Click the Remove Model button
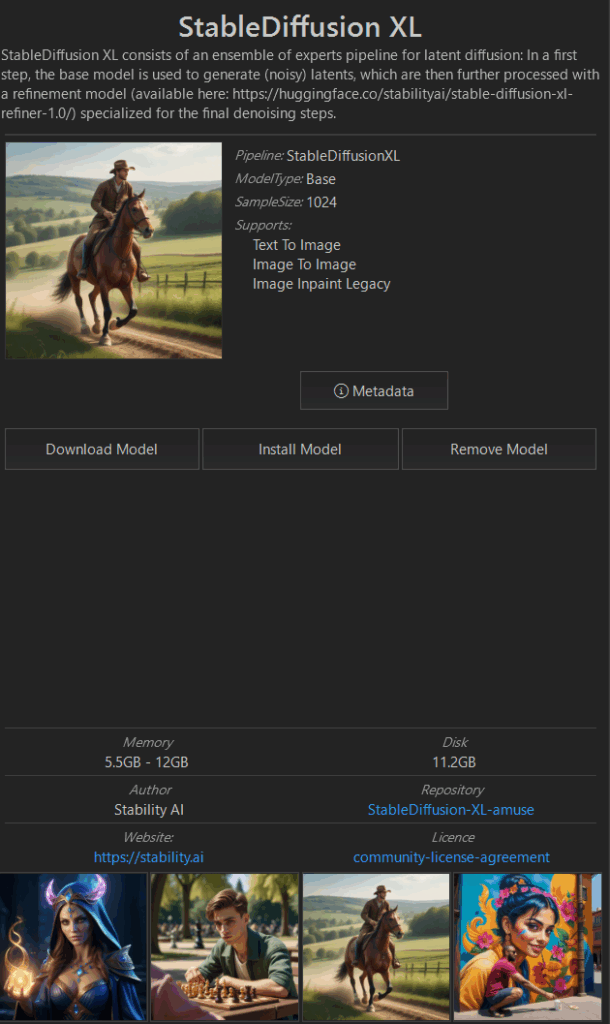This screenshot has width=610, height=1024. click(499, 449)
